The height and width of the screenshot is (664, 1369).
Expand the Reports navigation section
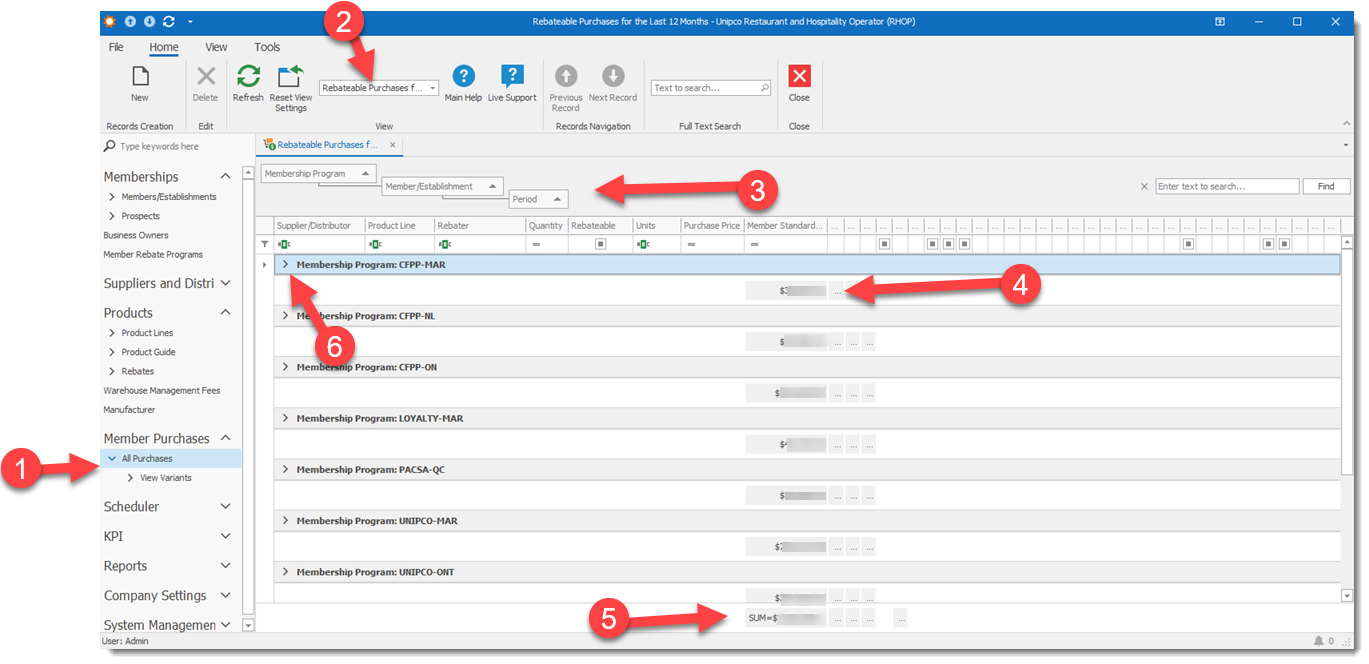(225, 566)
